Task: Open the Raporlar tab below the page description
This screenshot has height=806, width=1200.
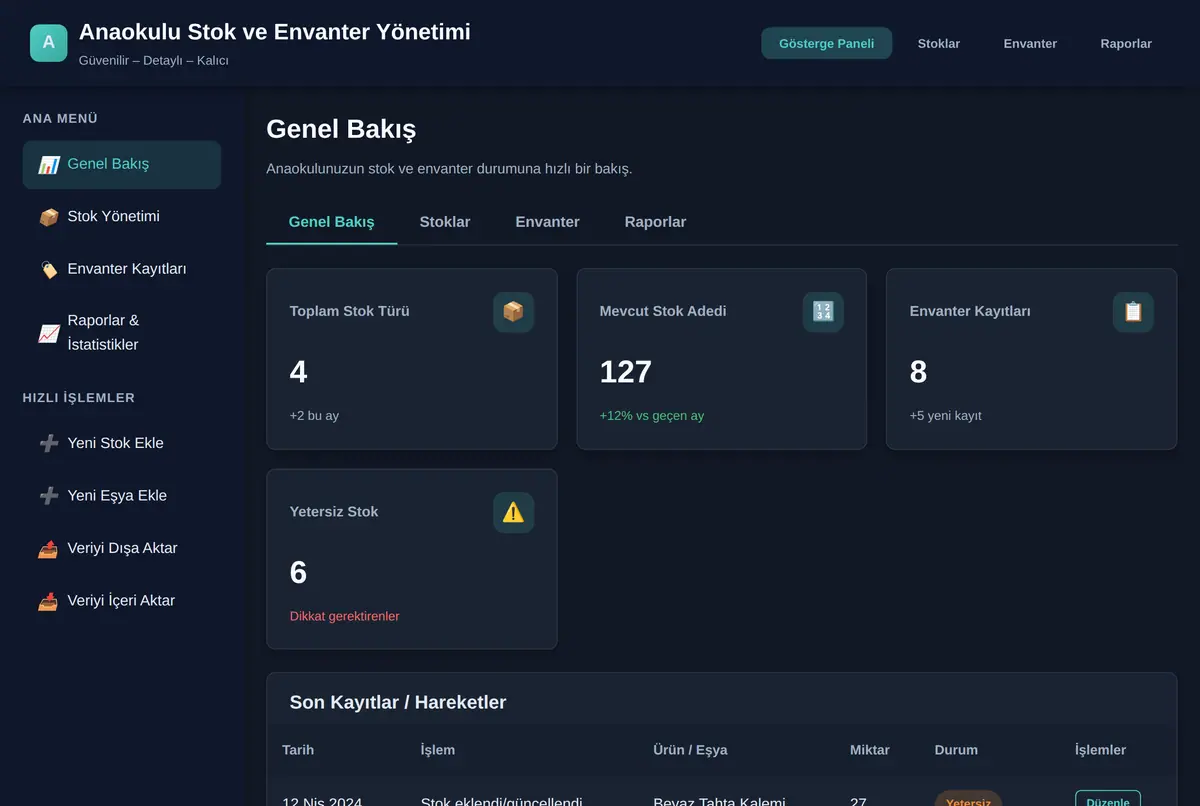Action: pos(655,222)
